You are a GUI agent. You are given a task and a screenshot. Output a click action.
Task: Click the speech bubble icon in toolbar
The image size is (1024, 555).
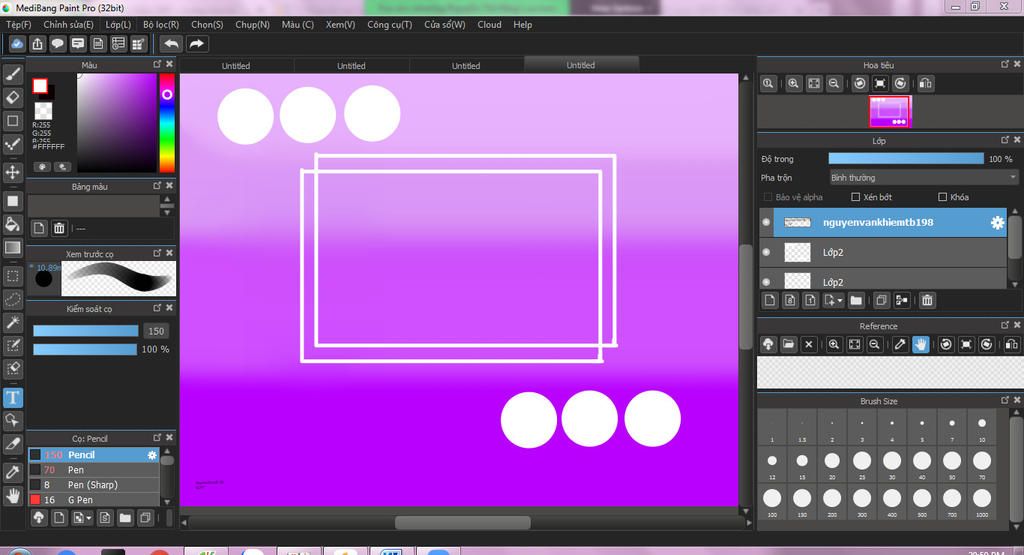(x=57, y=44)
